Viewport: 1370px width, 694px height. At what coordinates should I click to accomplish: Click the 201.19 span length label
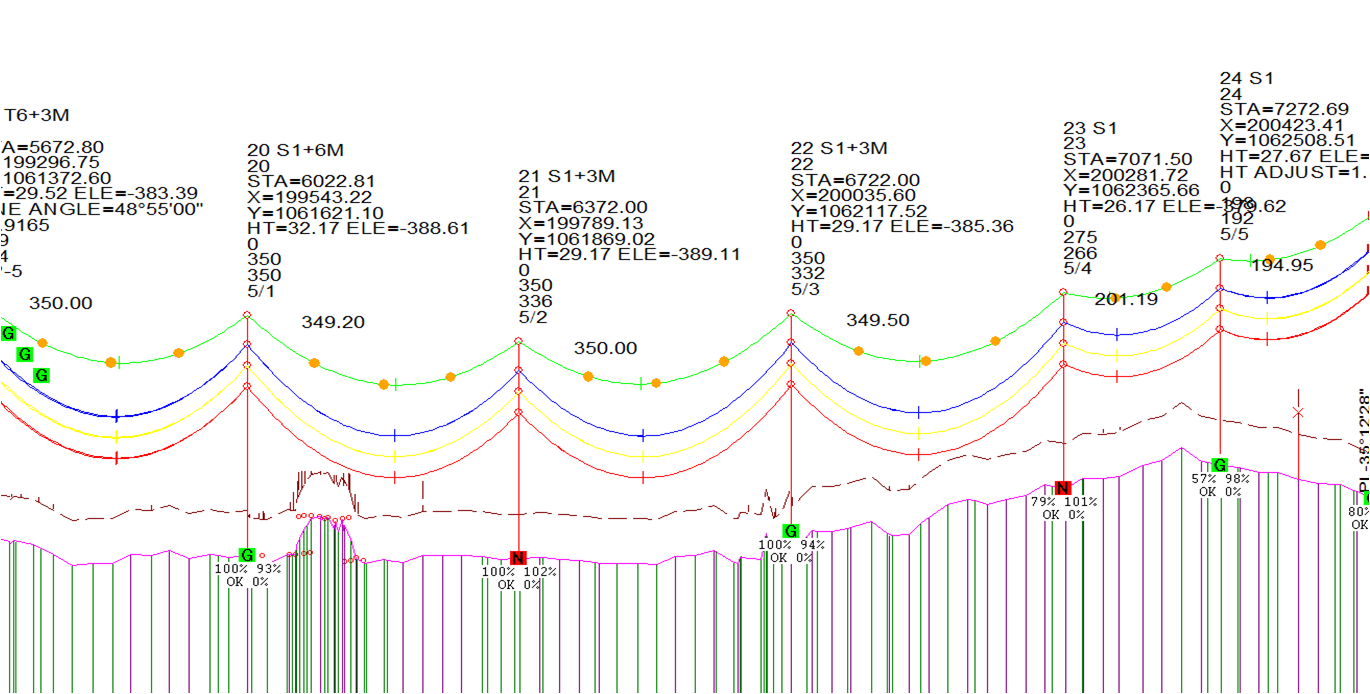coord(1126,299)
